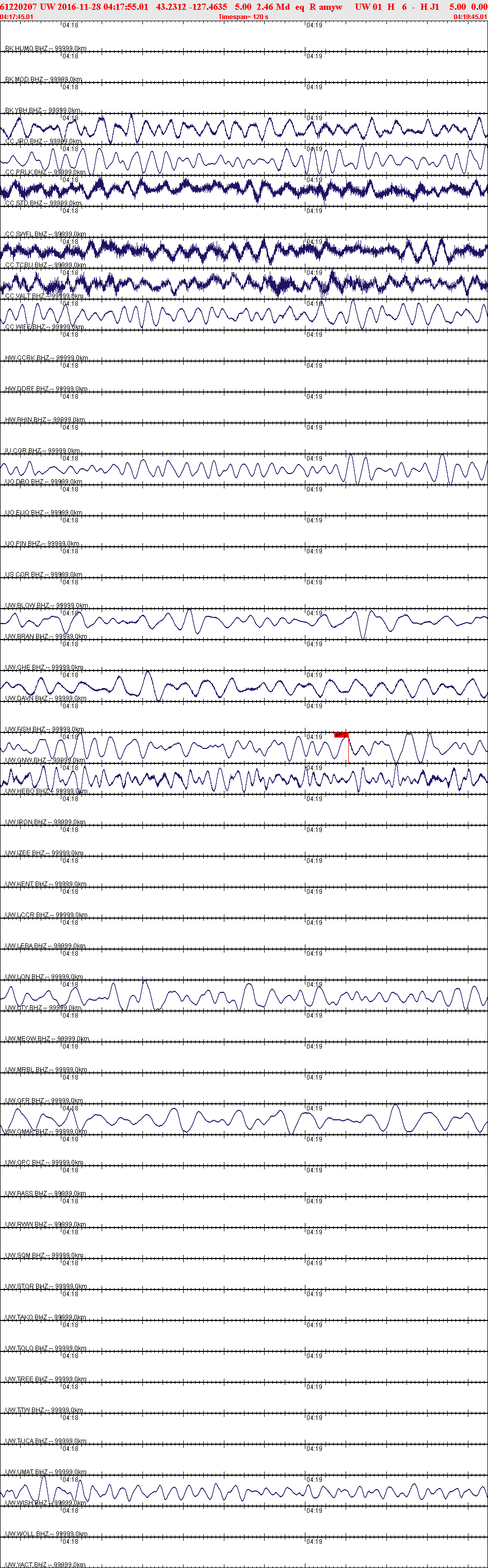Viewport: 488px width, 1568px height.
Task: Select the UW.WOLL.BHZ station label
Action: [x=46, y=1534]
